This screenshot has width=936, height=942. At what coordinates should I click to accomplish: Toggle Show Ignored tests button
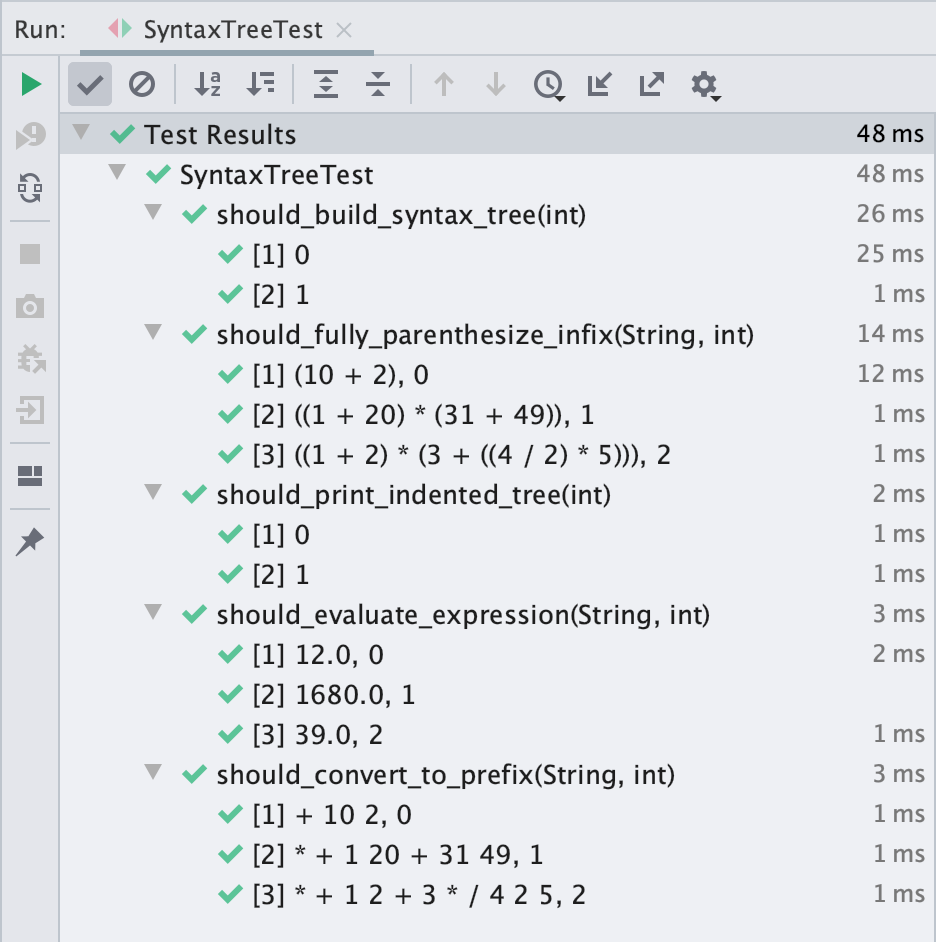tap(142, 85)
